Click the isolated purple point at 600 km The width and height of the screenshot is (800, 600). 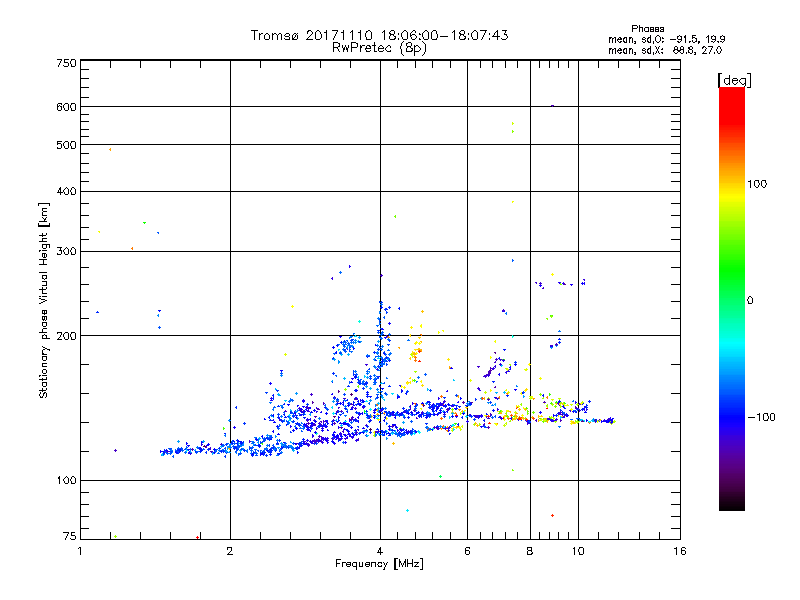[x=553, y=106]
